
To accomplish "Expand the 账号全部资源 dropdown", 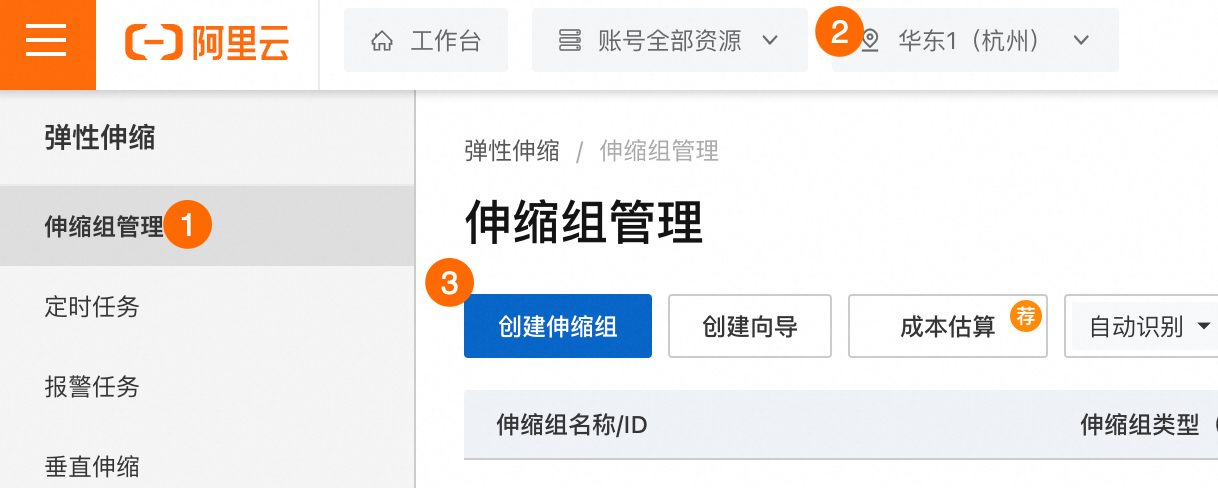I will click(x=669, y=40).
